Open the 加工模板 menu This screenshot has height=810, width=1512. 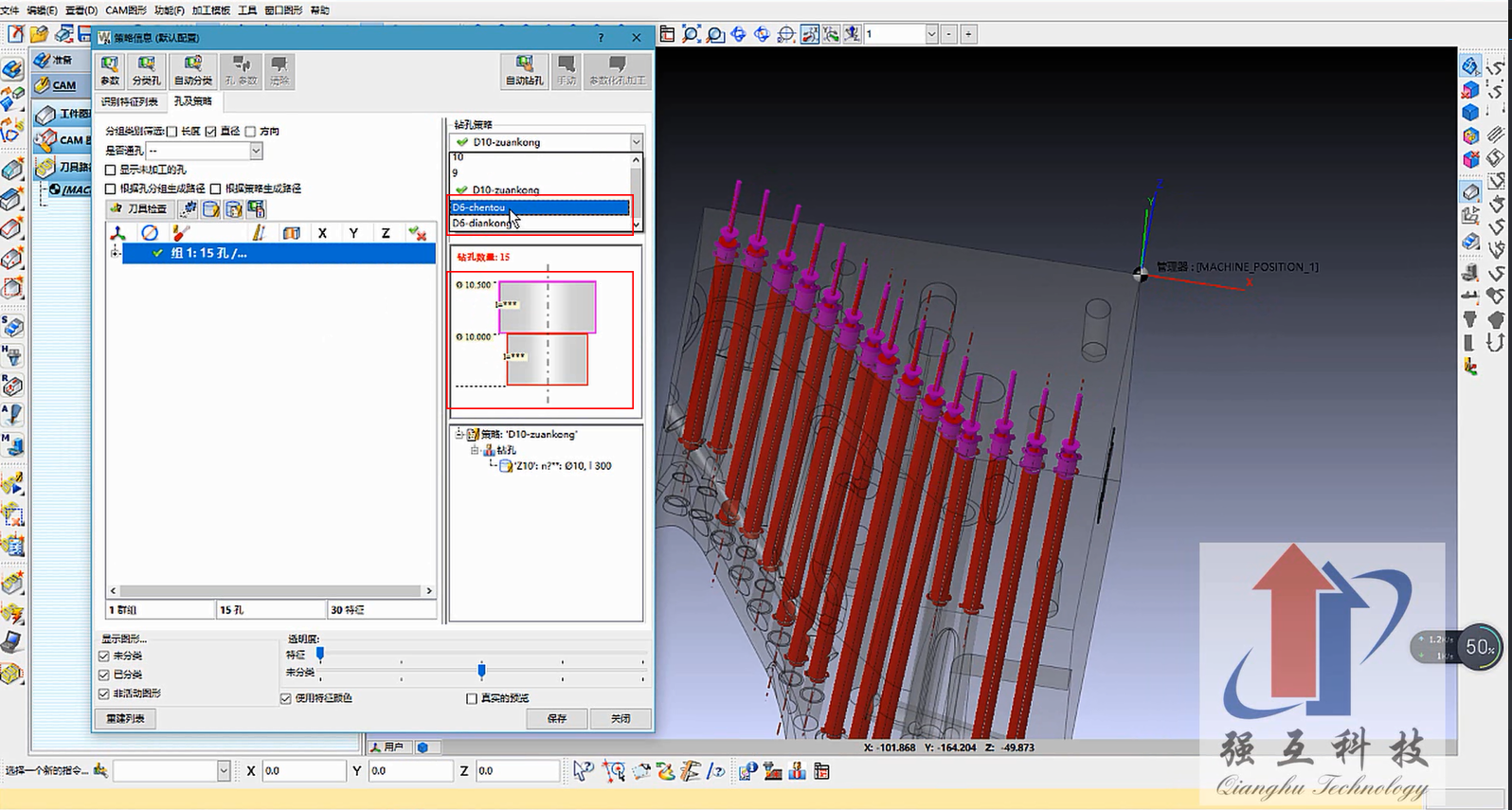pyautogui.click(x=210, y=10)
